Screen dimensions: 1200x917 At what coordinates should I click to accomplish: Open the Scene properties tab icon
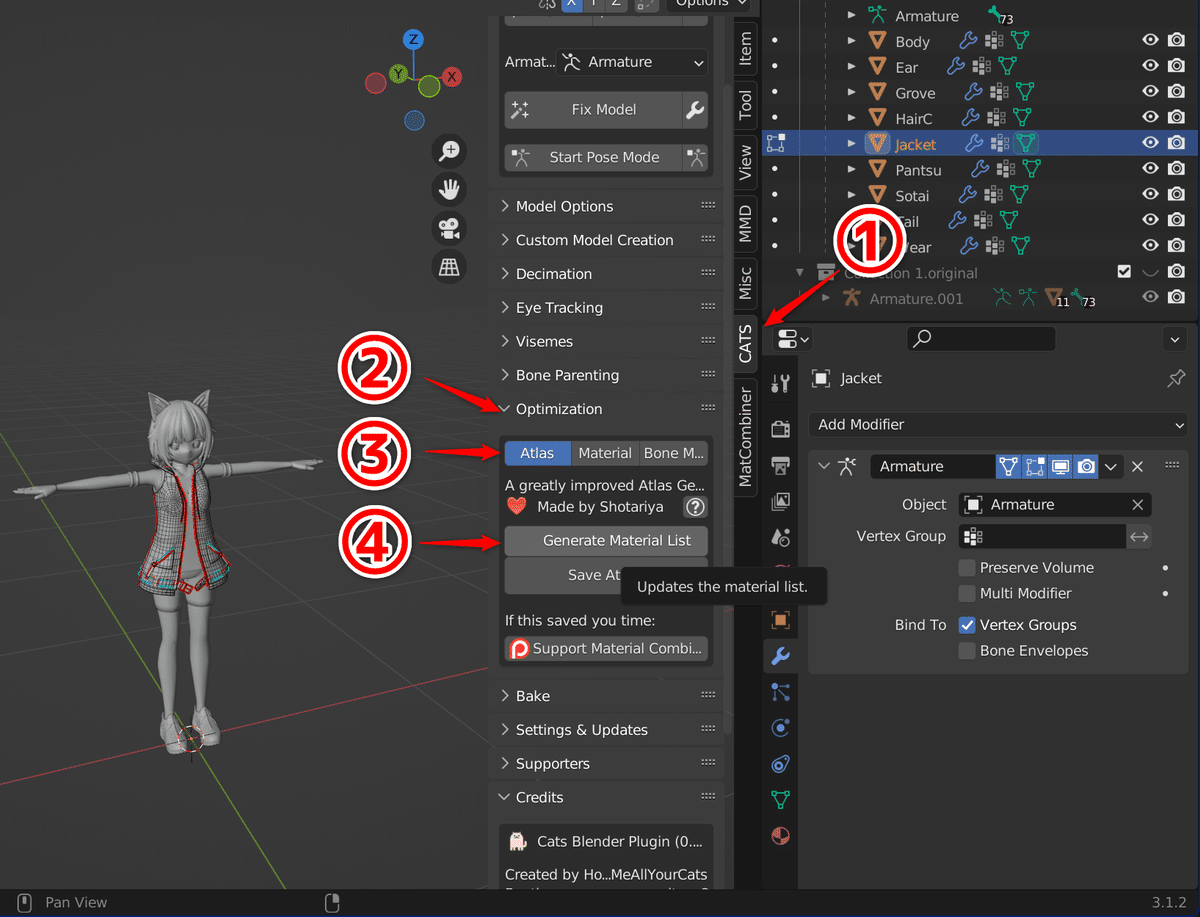coord(781,537)
